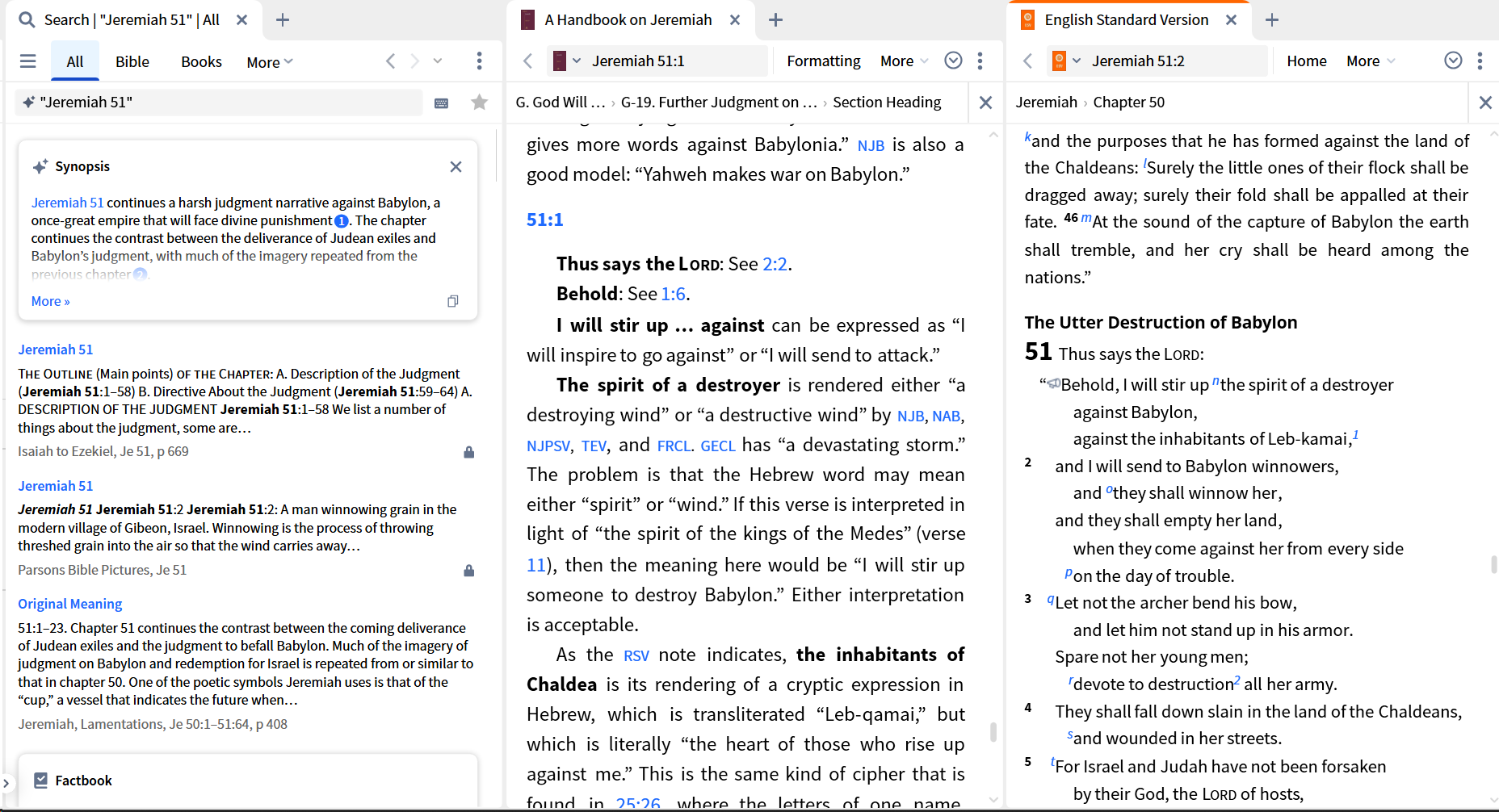The height and width of the screenshot is (812, 1499).
Task: Open the Handbook resource picker dropdown
Action: pos(567,61)
